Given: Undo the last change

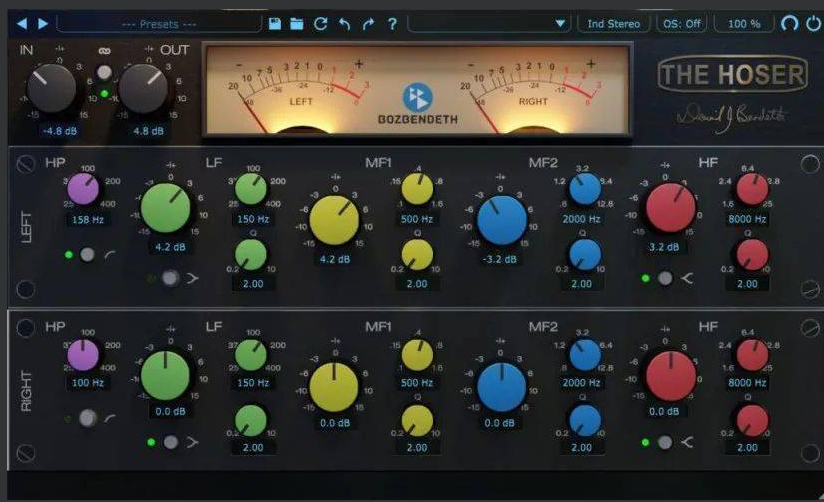Looking at the screenshot, I should click(x=344, y=24).
